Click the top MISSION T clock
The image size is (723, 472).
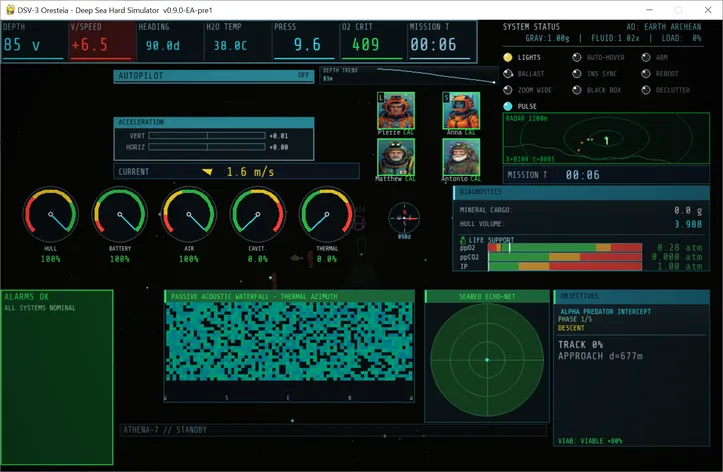[440, 40]
